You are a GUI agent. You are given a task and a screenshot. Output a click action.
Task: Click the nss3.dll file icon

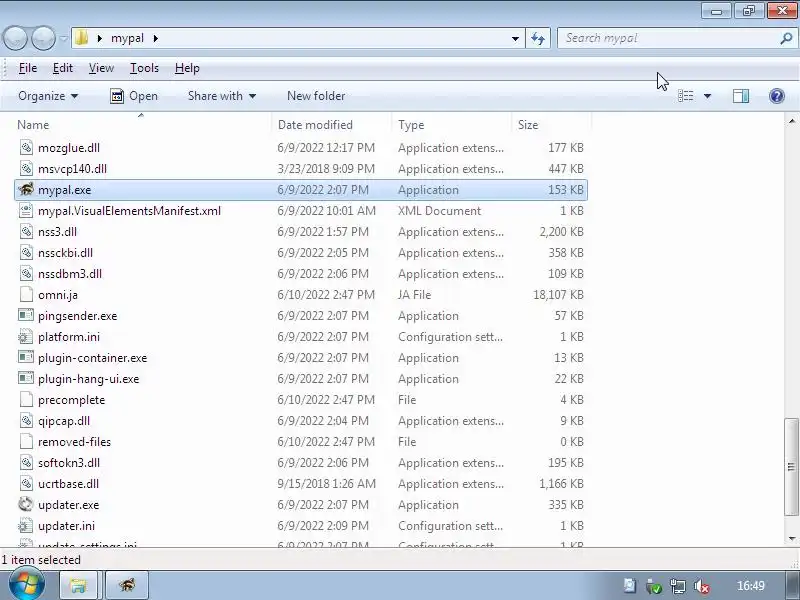tap(26, 231)
